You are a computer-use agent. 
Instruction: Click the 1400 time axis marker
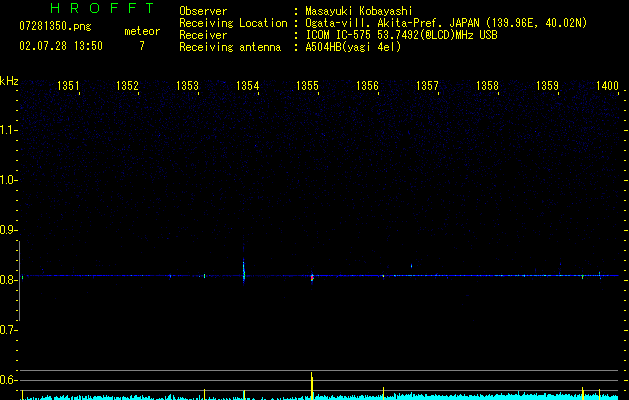point(607,86)
